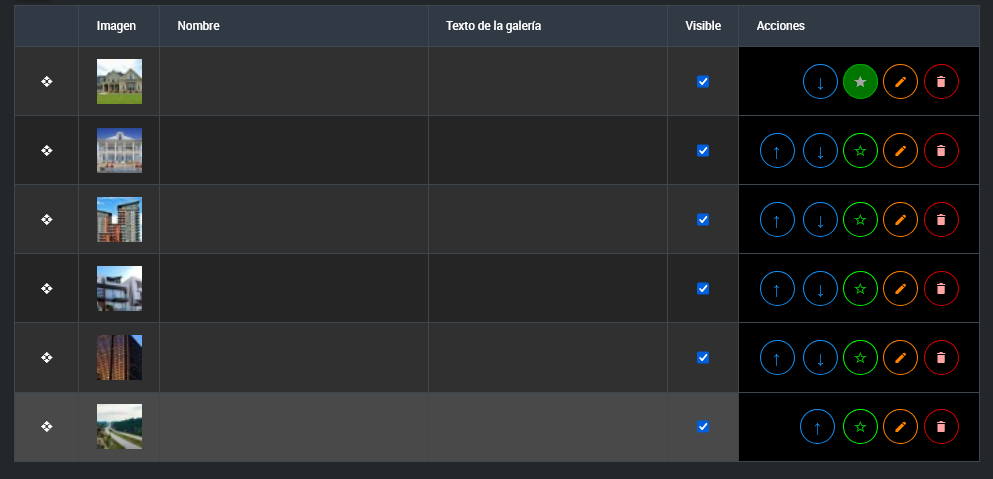Open the brick tower thumbnail in third row
This screenshot has width=993, height=479.
[x=119, y=220]
